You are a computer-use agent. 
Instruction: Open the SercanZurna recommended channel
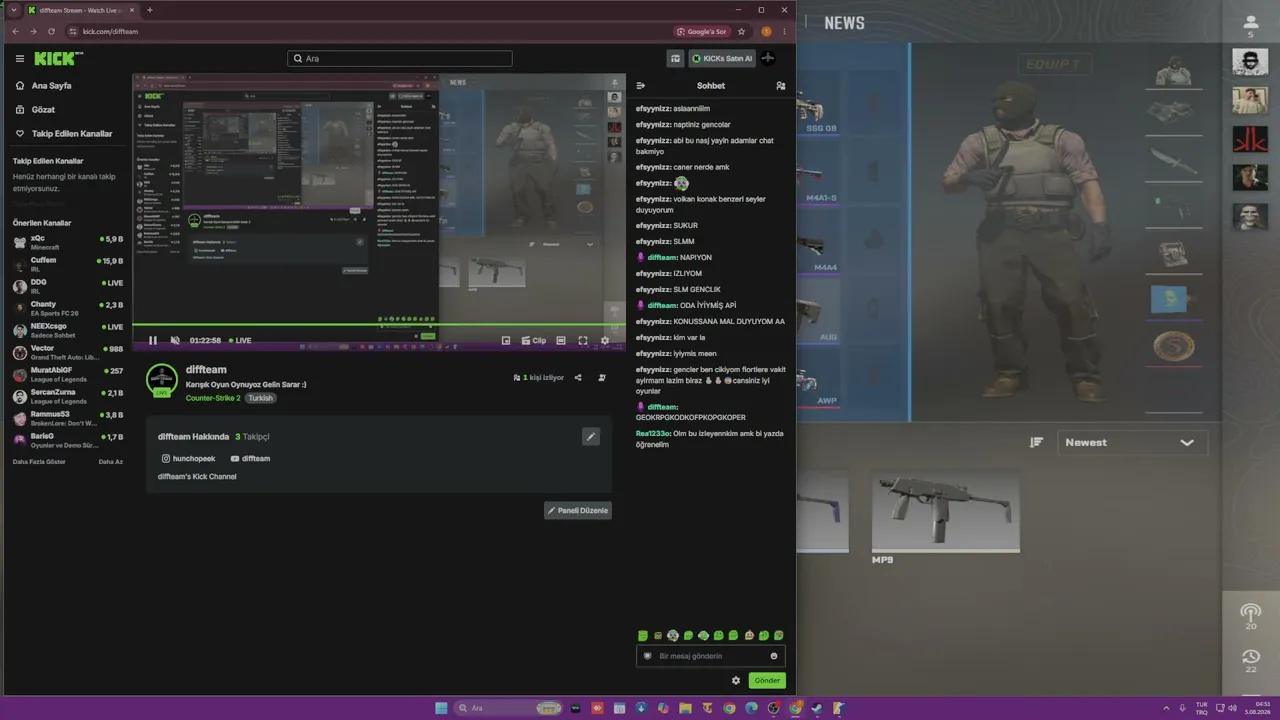coord(68,397)
